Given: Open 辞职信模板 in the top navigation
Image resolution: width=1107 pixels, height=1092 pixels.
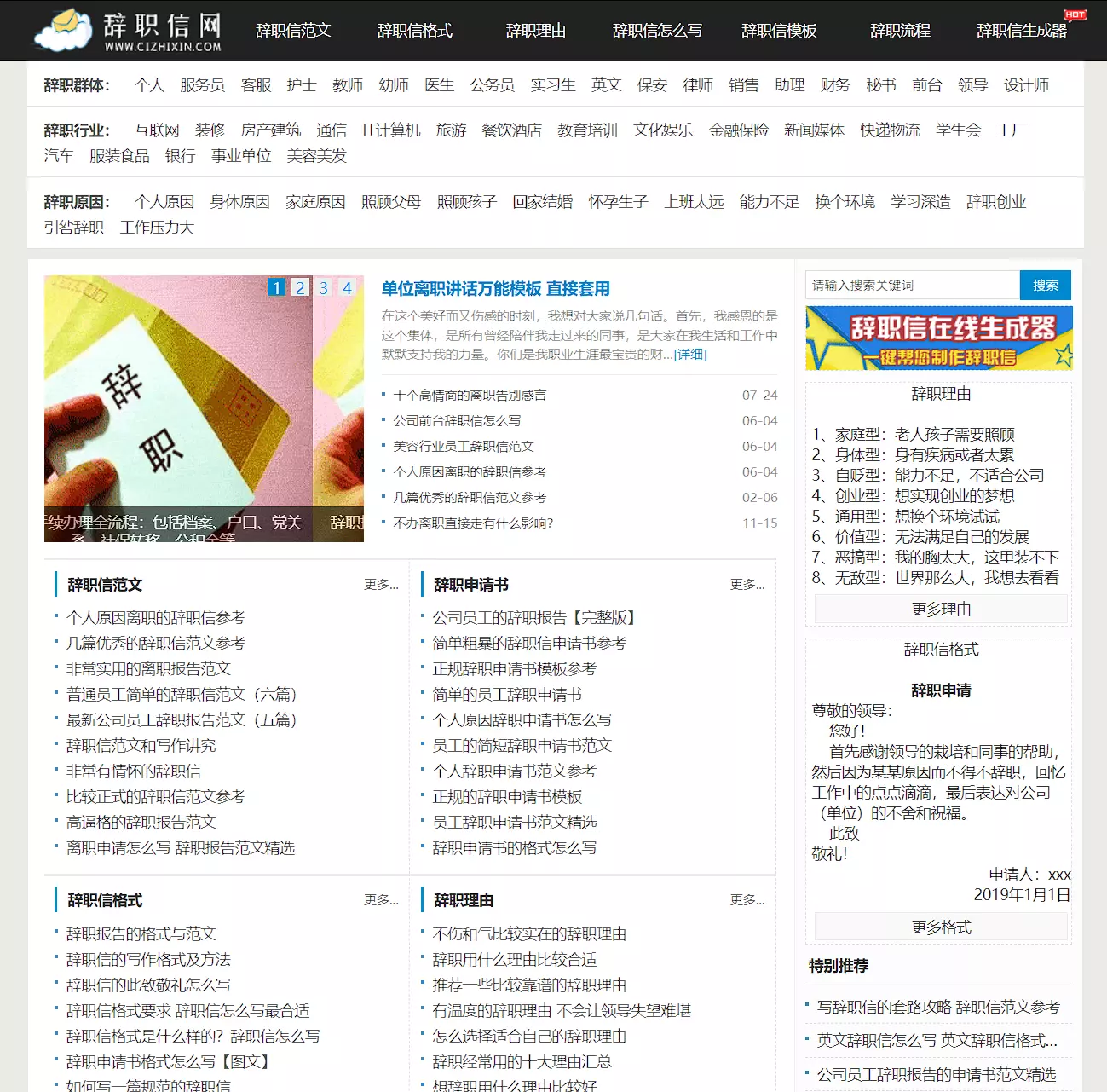Looking at the screenshot, I should [x=779, y=31].
